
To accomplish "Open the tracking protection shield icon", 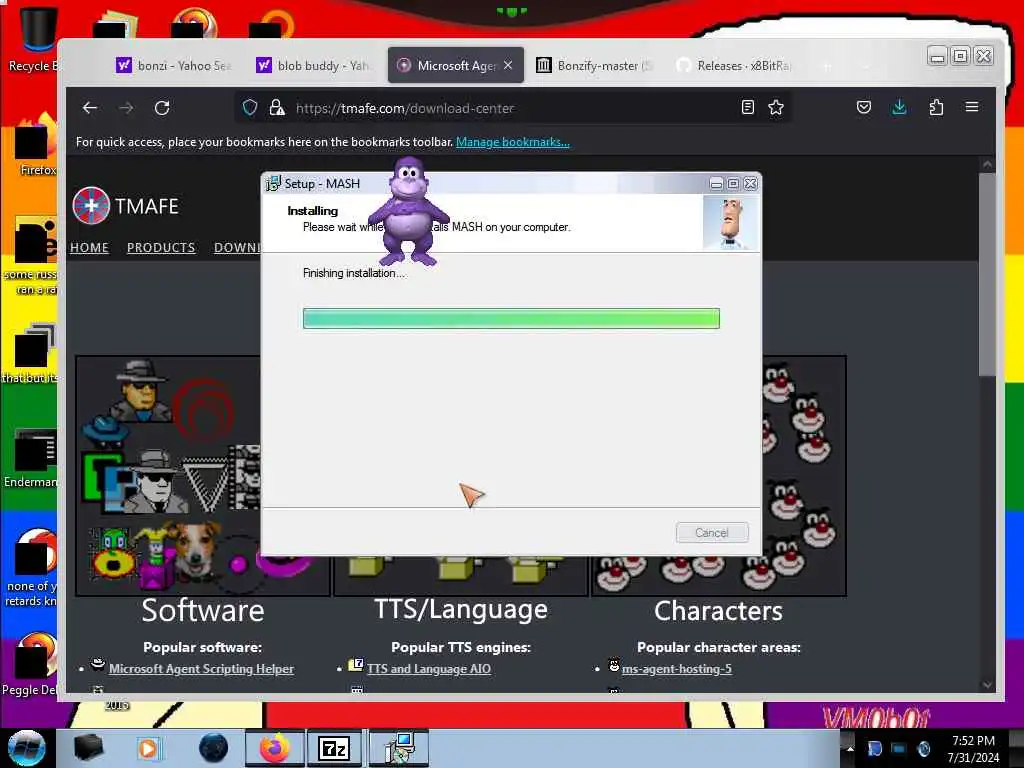I will click(x=250, y=108).
